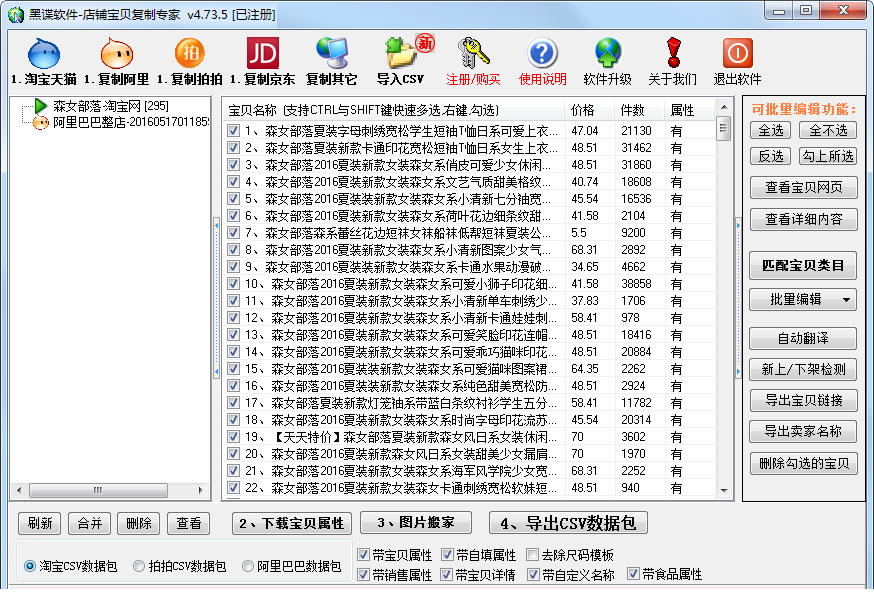Image resolution: width=874 pixels, height=612 pixels.
Task: Click the 全选 button
Action: click(771, 130)
